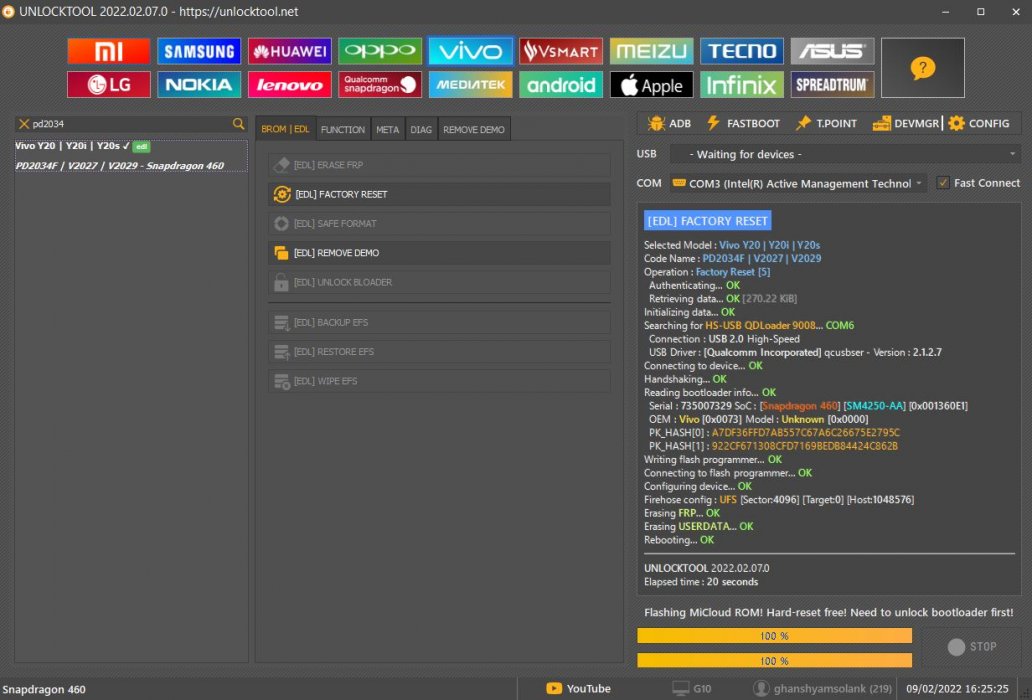Viewport: 1032px width, 700px height.
Task: Select the Huawei brand logo
Action: (290, 51)
